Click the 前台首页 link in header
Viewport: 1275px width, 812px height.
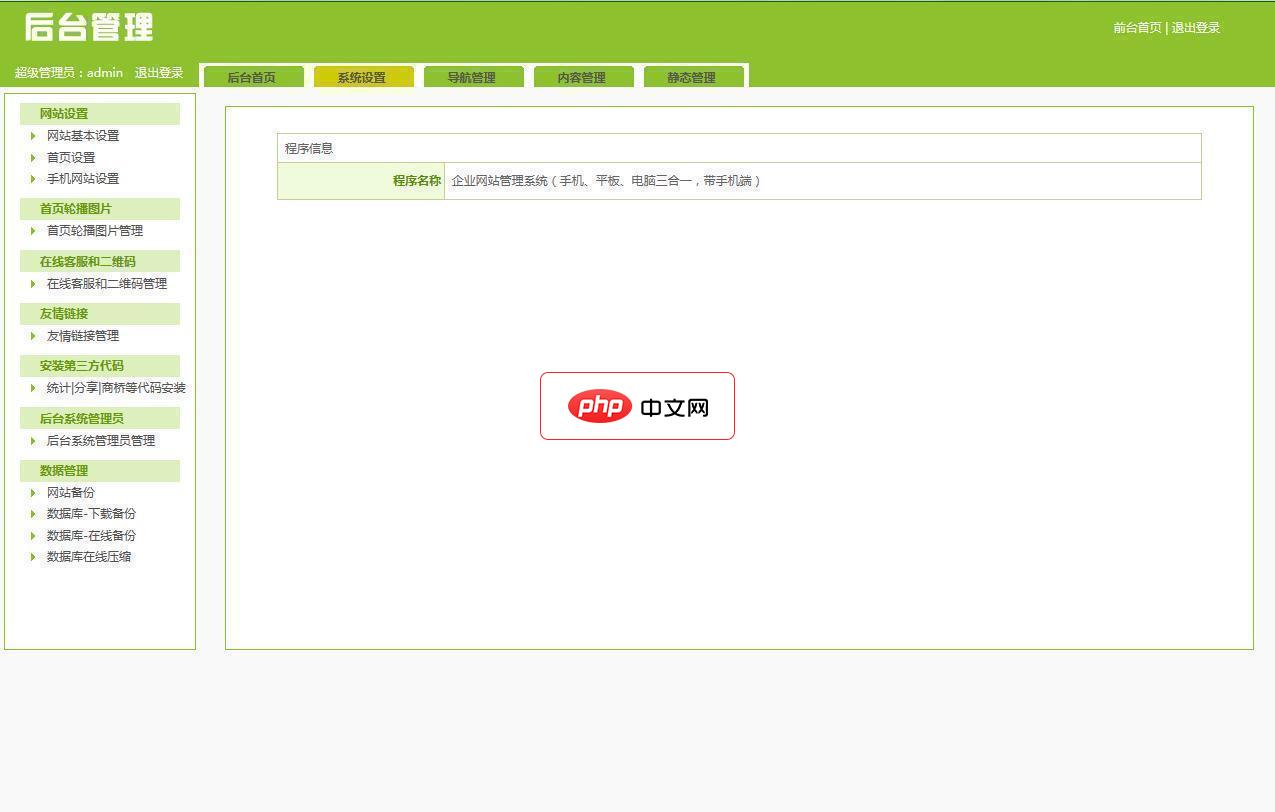click(x=1137, y=28)
